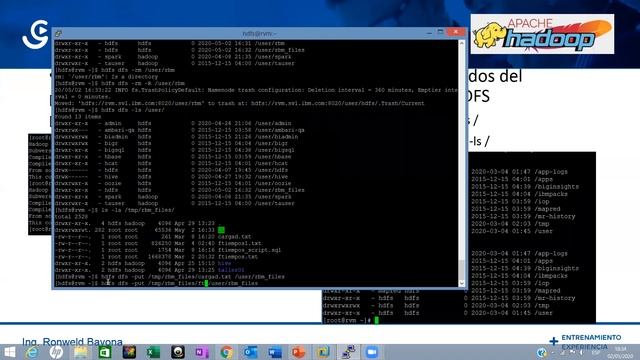Viewport: 640px width, 360px height.
Task: Open Zoom from the taskbar
Action: (x=372, y=352)
